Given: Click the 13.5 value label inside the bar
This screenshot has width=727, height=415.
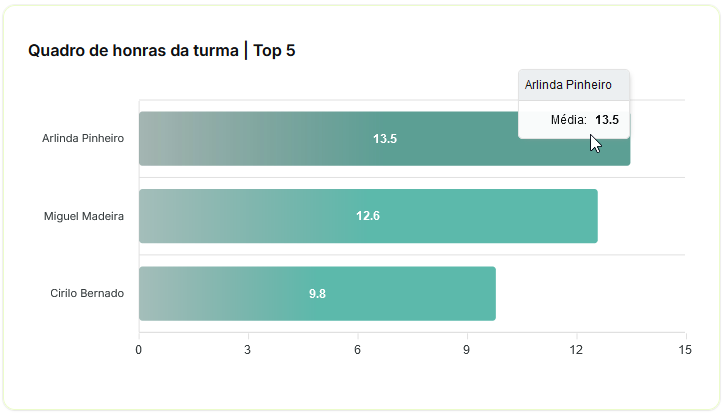Looking at the screenshot, I should 385,139.
